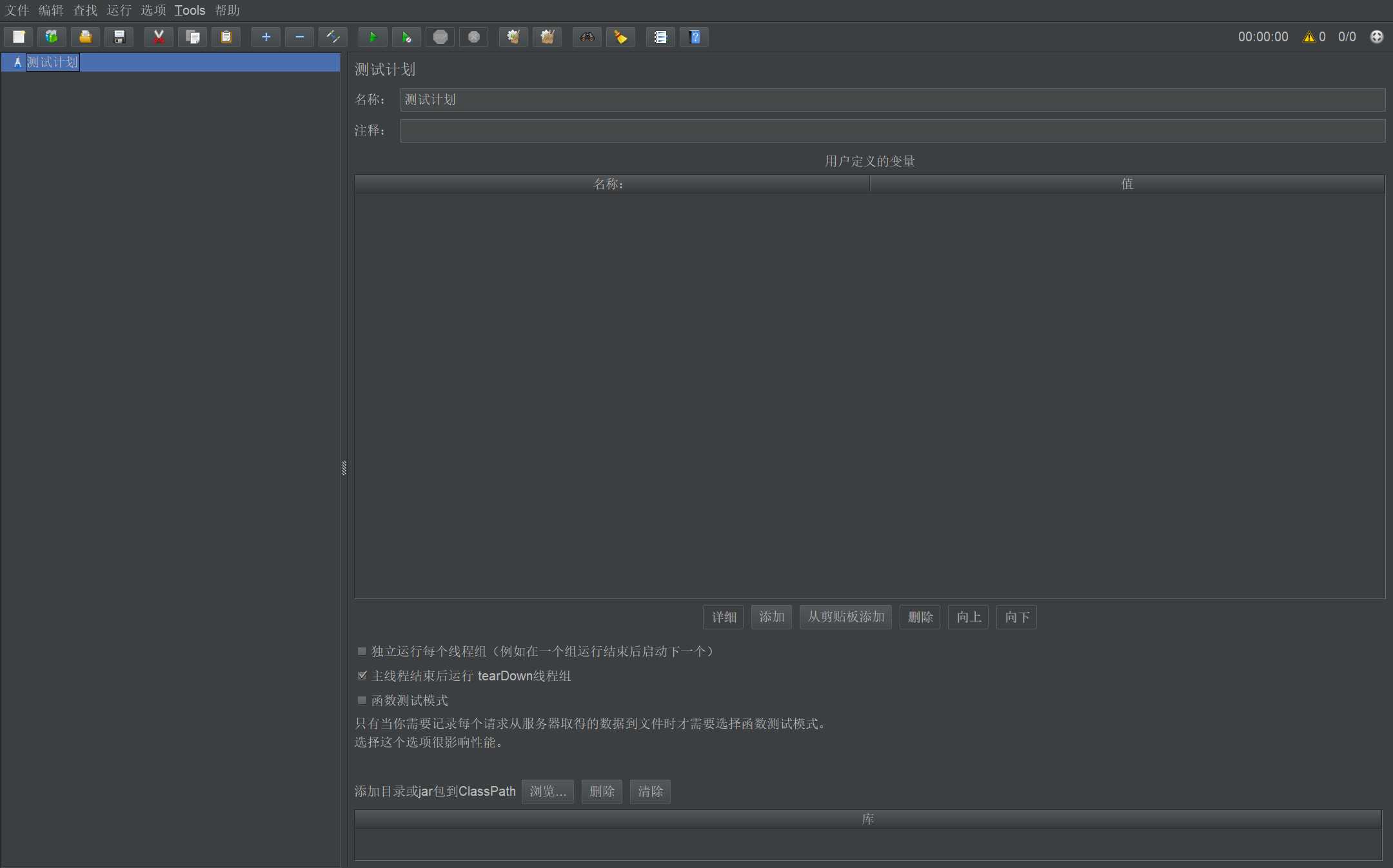Open the 运行 menu
Screen dimensions: 1393x868
tap(119, 10)
